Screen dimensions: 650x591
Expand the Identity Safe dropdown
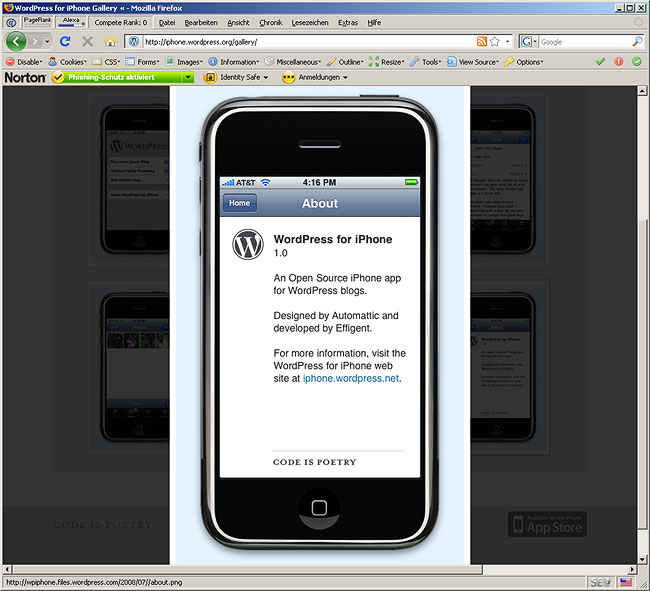point(266,78)
